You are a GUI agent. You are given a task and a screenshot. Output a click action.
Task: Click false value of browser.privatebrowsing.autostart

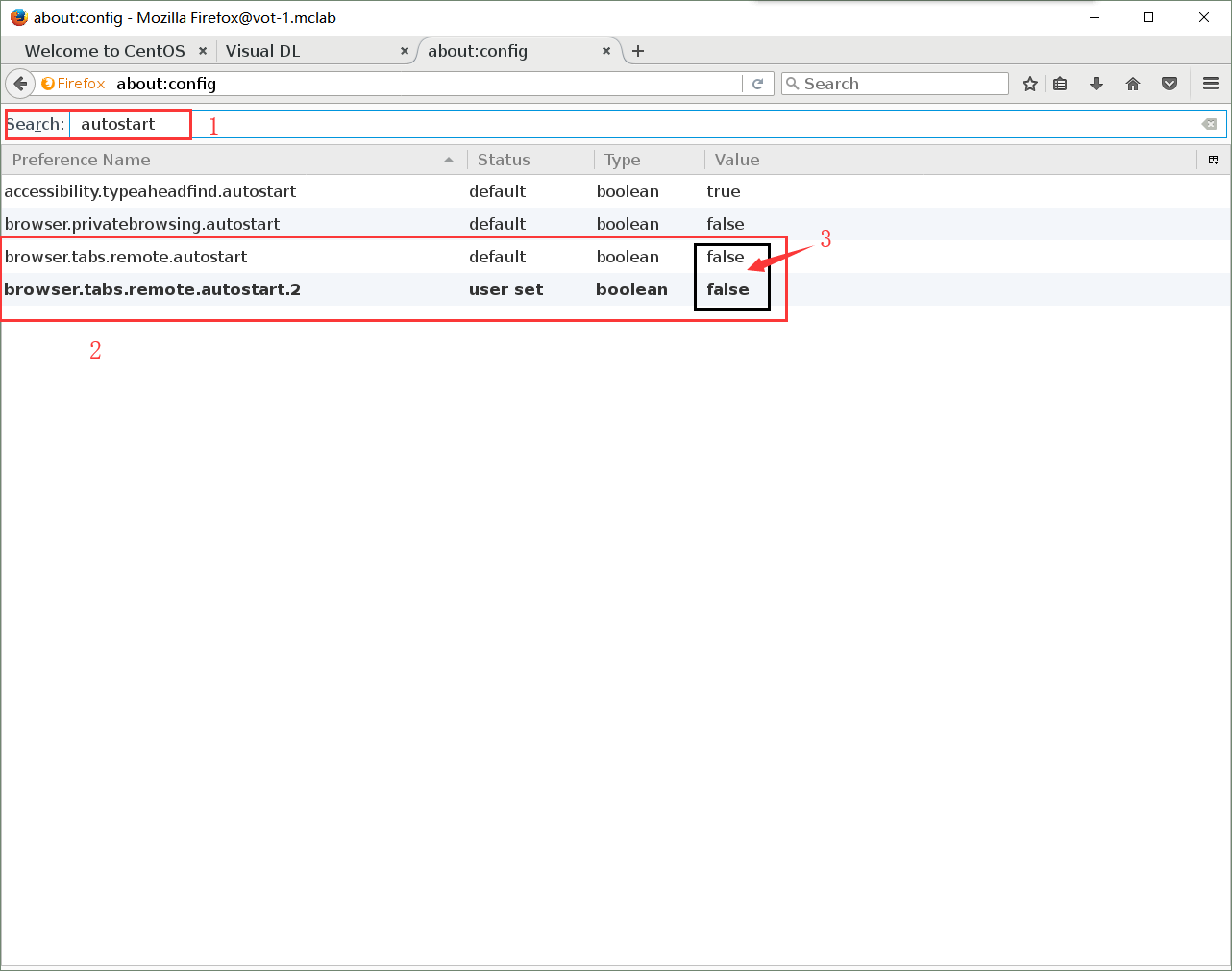[x=726, y=224]
